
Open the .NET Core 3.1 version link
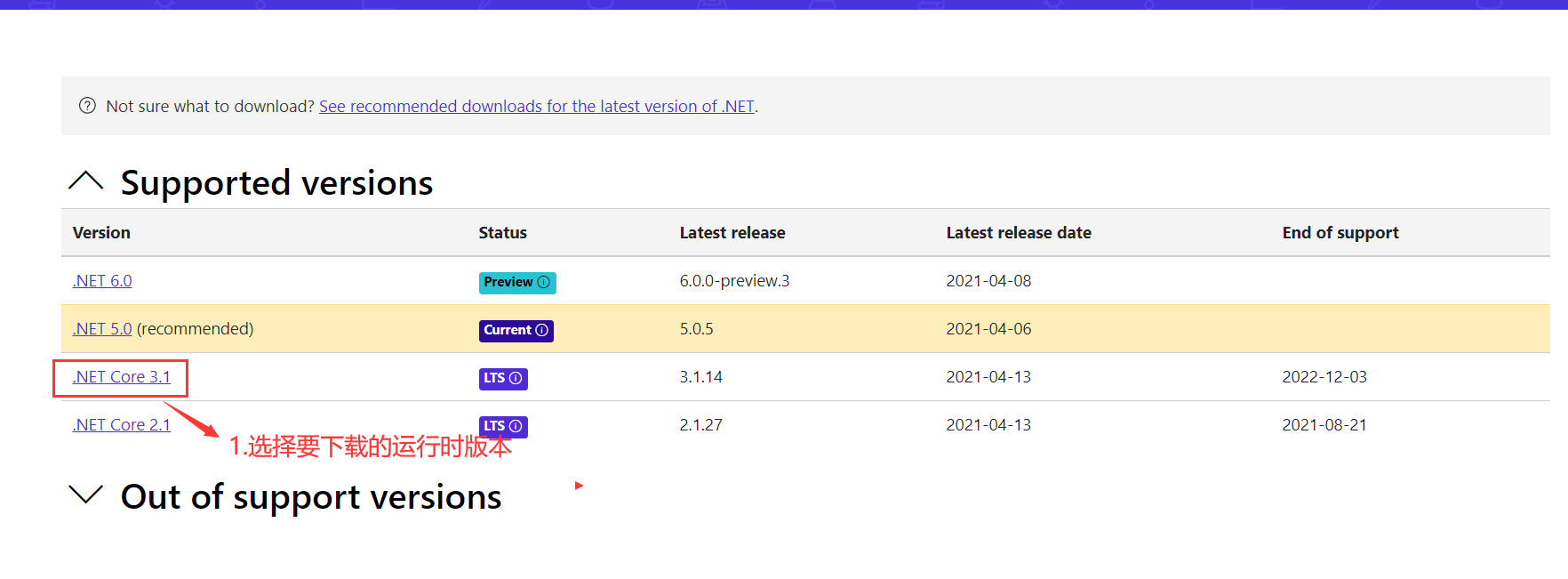pos(121,377)
